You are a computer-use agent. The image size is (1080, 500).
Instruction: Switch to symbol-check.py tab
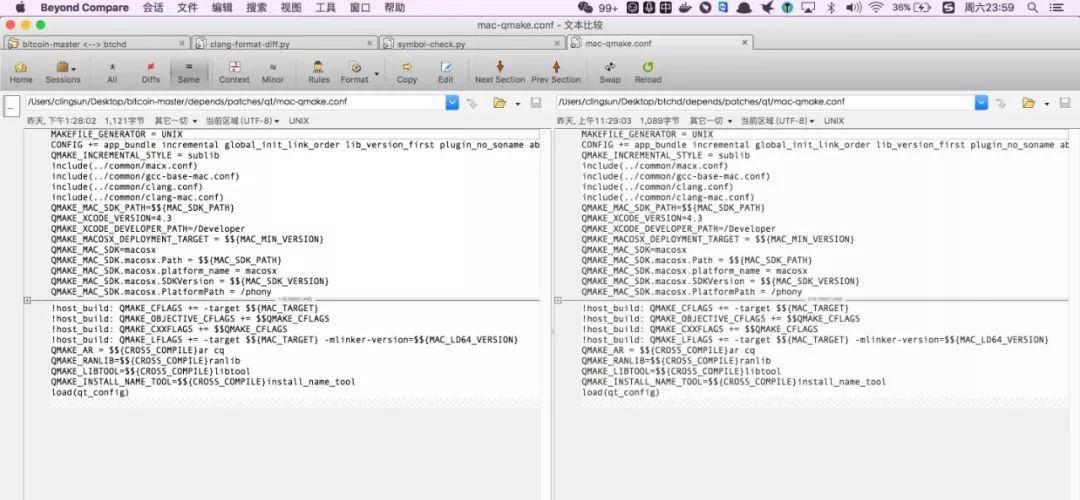[x=472, y=43]
